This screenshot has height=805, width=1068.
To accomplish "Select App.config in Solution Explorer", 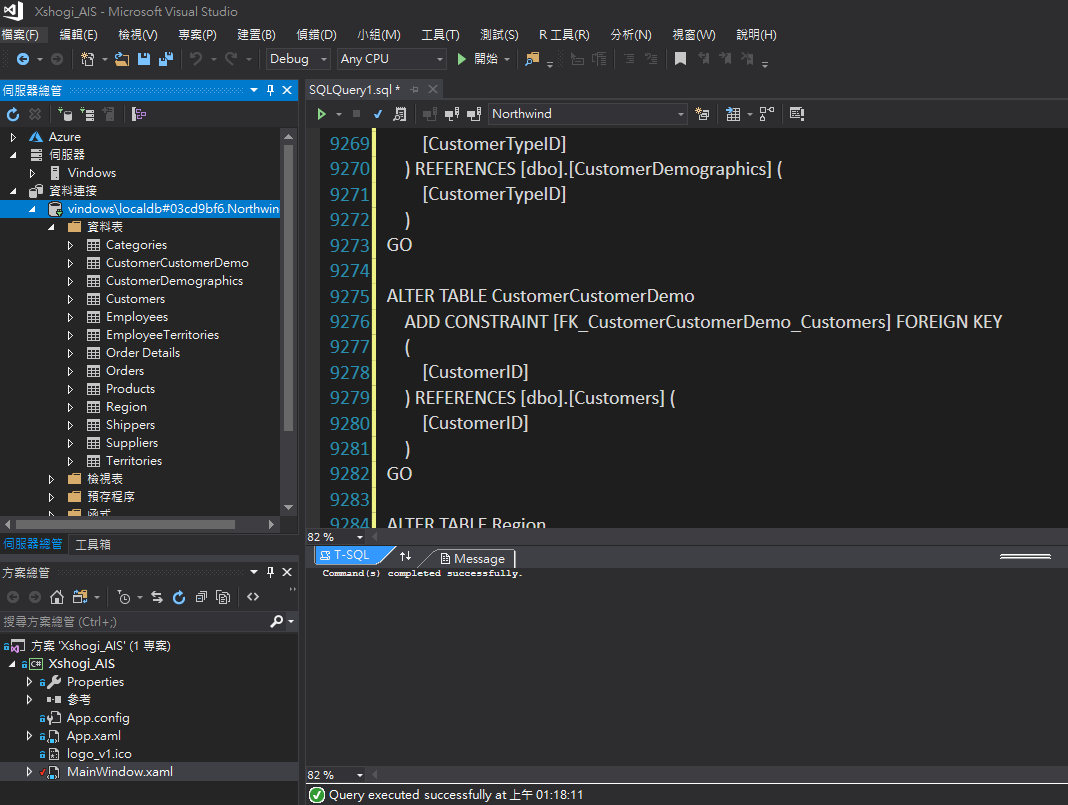I will point(98,718).
